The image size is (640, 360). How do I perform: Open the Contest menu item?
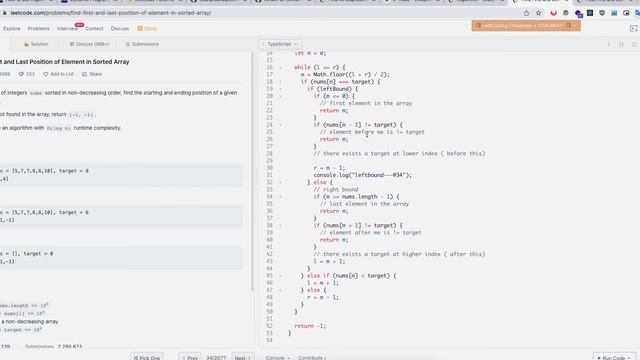pos(94,29)
